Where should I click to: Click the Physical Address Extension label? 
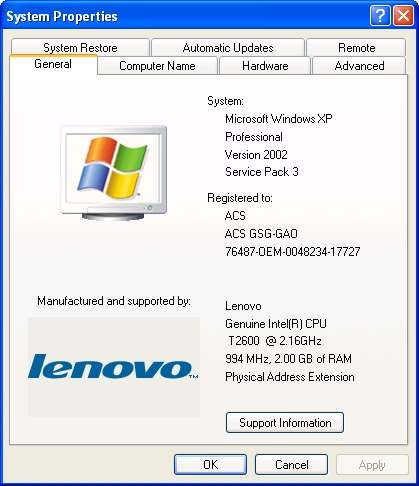[290, 377]
